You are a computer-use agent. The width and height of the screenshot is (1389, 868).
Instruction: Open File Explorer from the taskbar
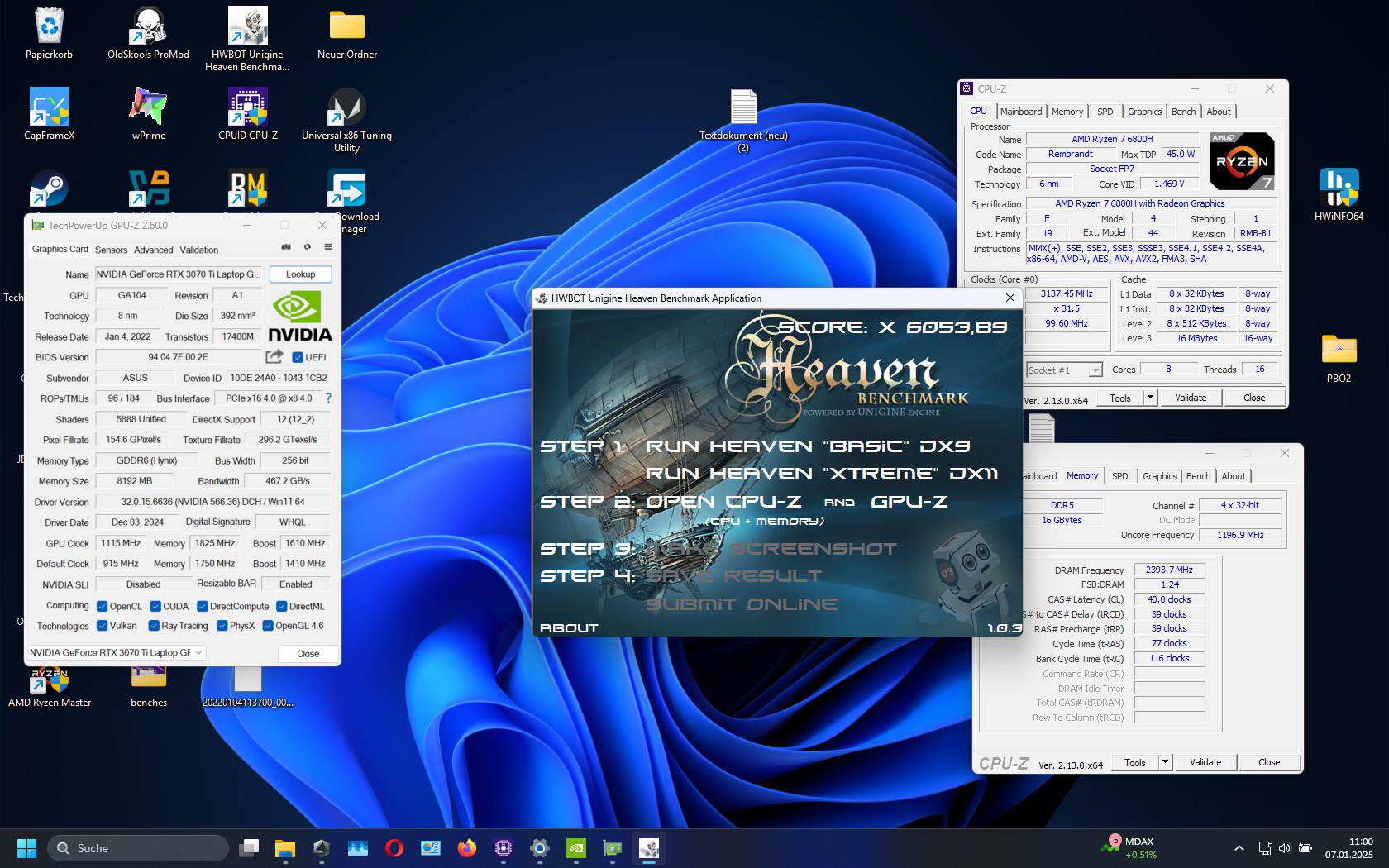coord(285,848)
